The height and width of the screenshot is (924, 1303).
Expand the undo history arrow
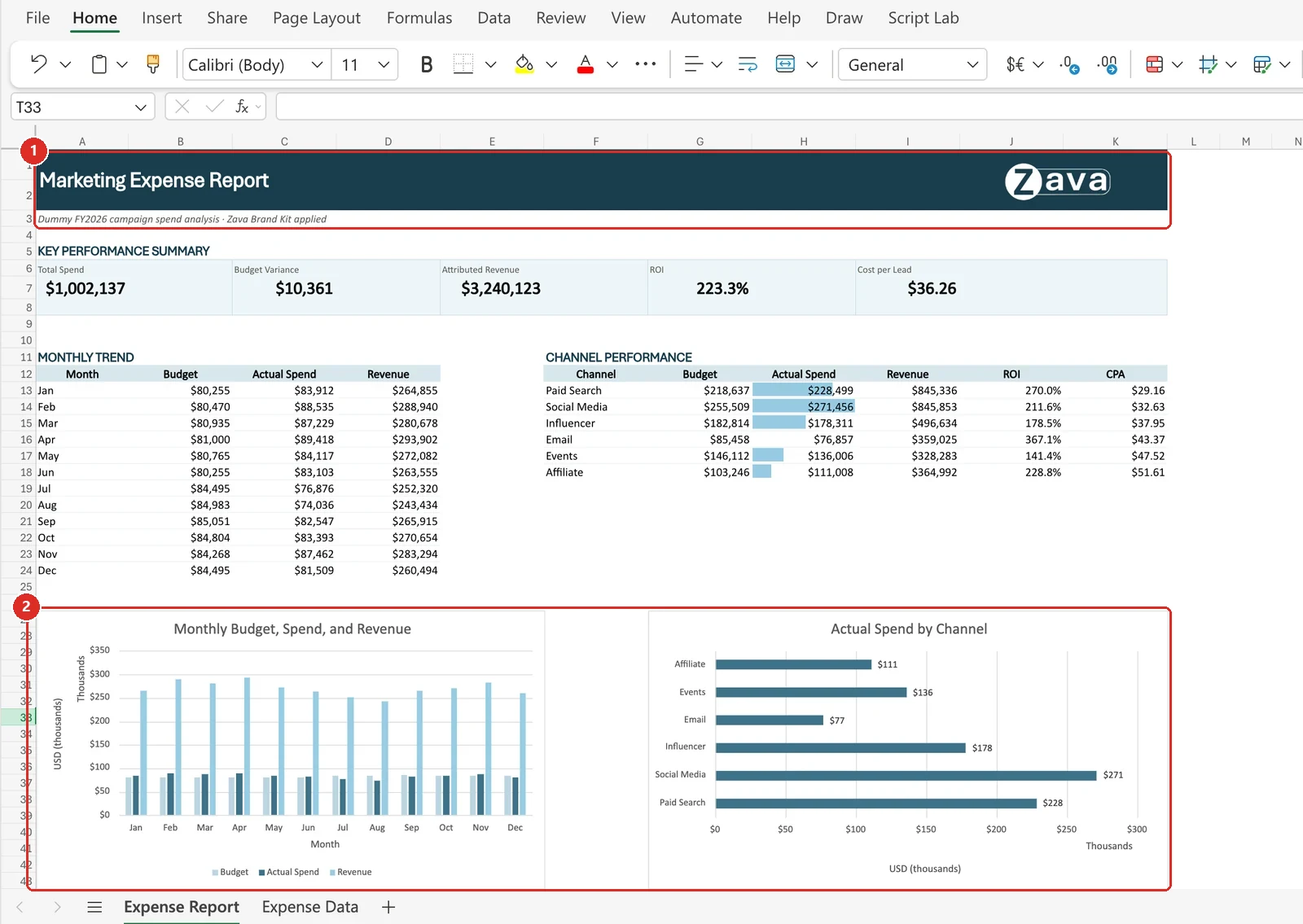point(66,64)
